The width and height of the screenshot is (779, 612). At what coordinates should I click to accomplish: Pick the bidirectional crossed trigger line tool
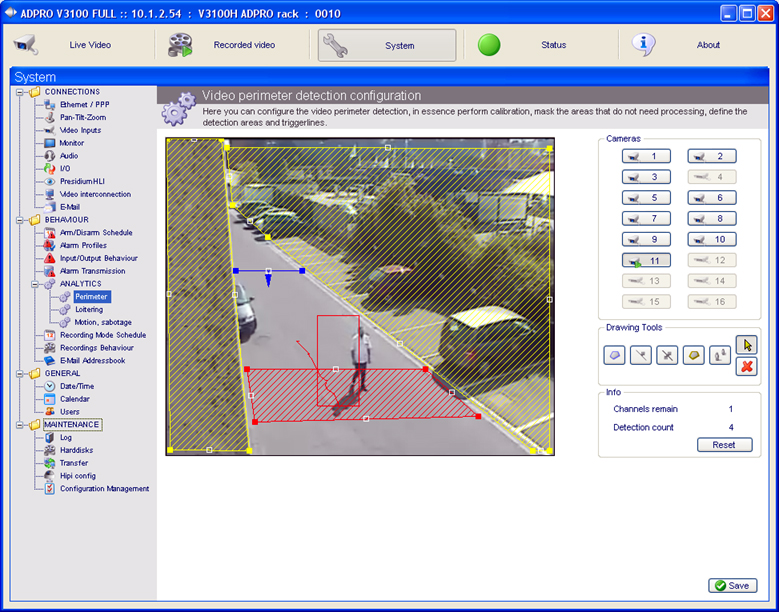coord(667,355)
